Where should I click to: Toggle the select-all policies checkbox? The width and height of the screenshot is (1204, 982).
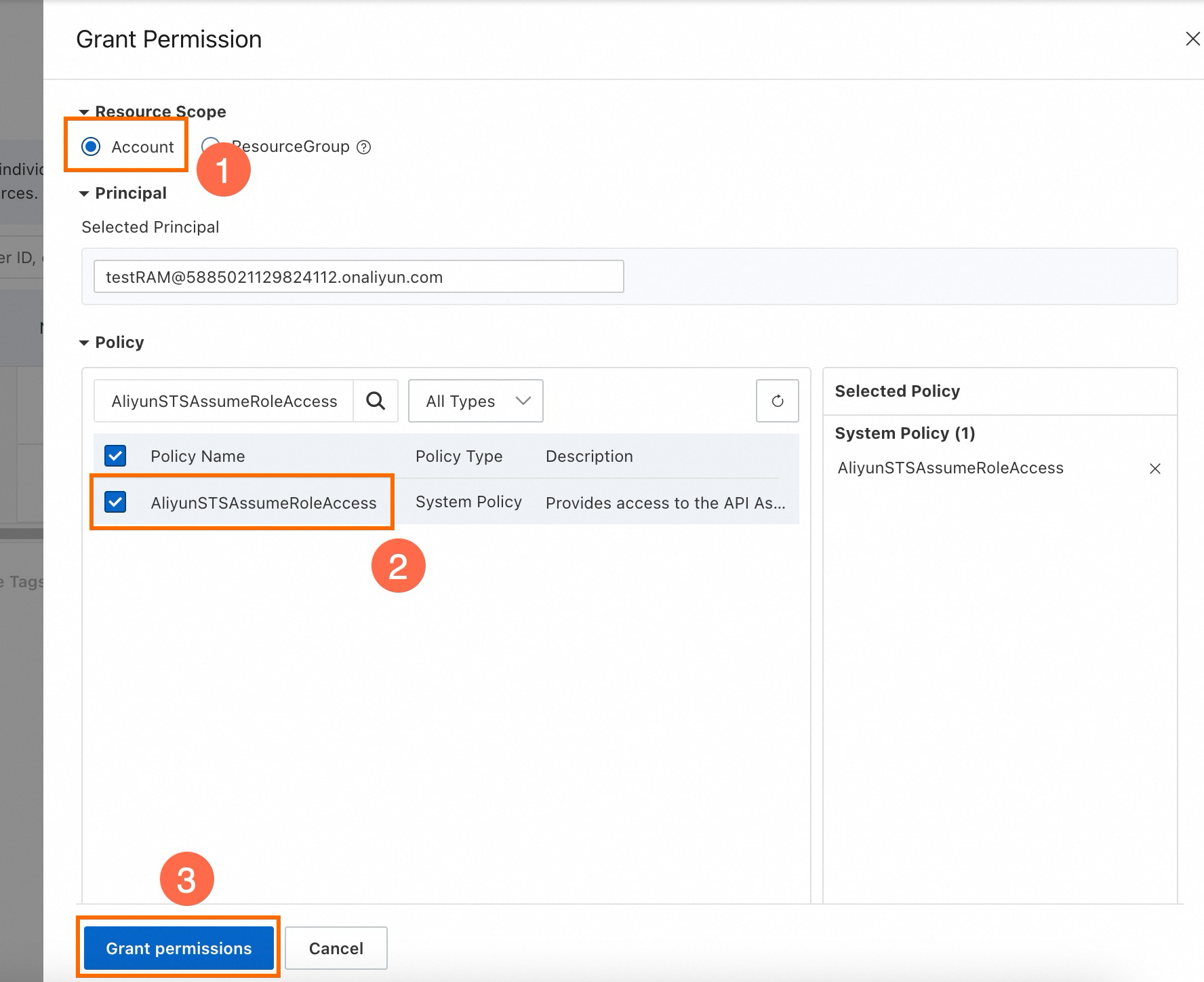(x=115, y=456)
